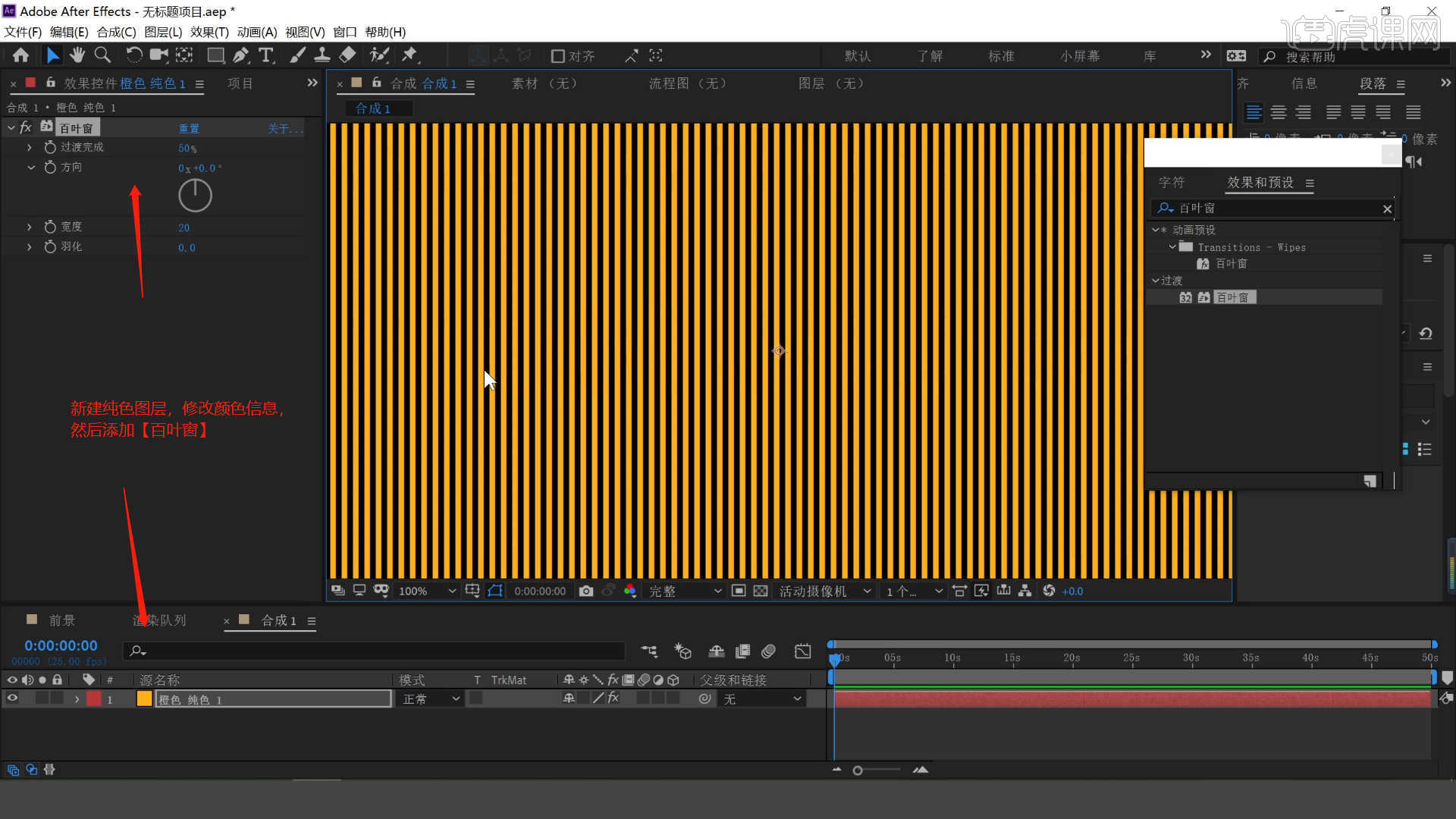Open the 完整 resolution dropdown
The image size is (1456, 819).
click(x=684, y=591)
